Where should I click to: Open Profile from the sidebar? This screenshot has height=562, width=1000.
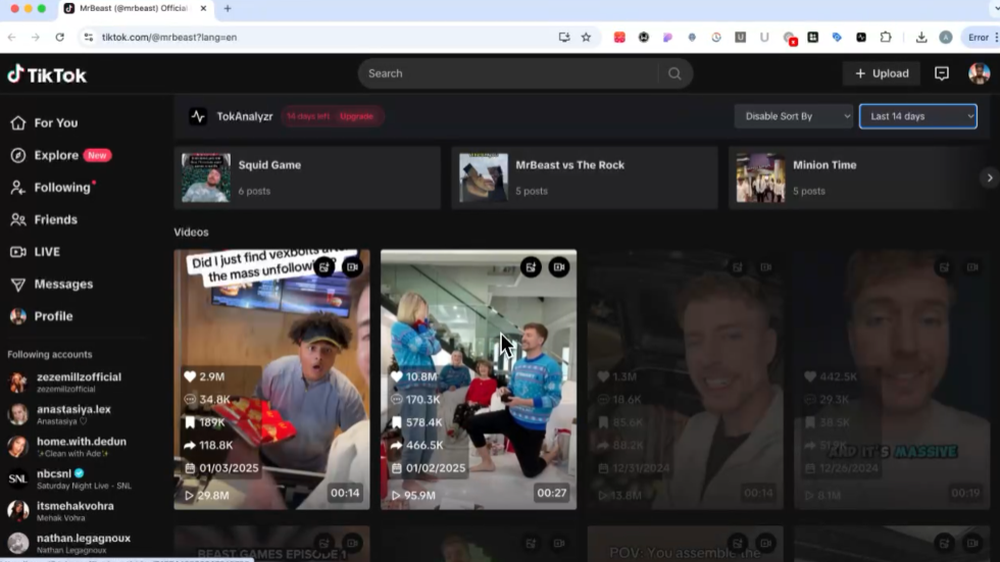coord(41,316)
